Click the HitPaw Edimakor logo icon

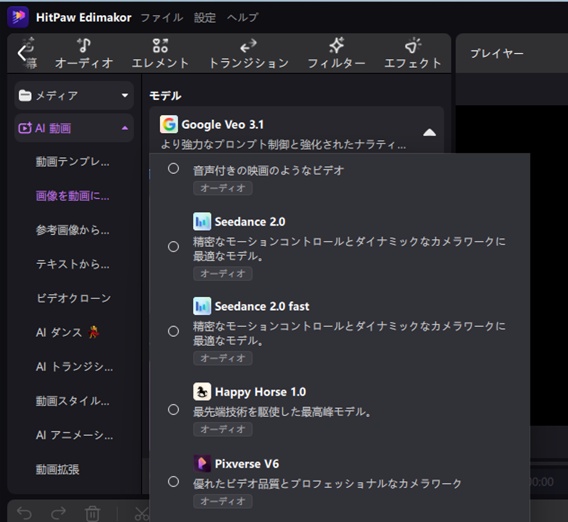click(18, 17)
